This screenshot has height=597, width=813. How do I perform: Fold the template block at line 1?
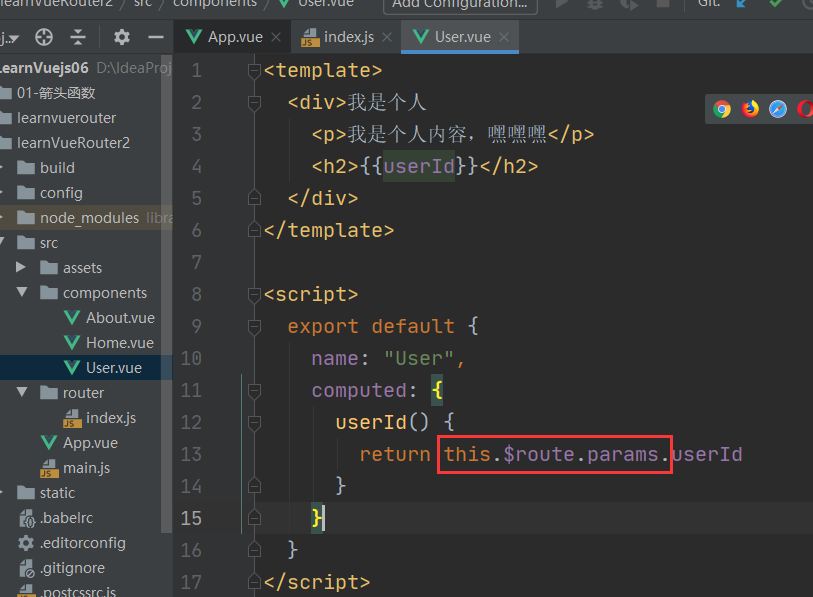click(254, 71)
